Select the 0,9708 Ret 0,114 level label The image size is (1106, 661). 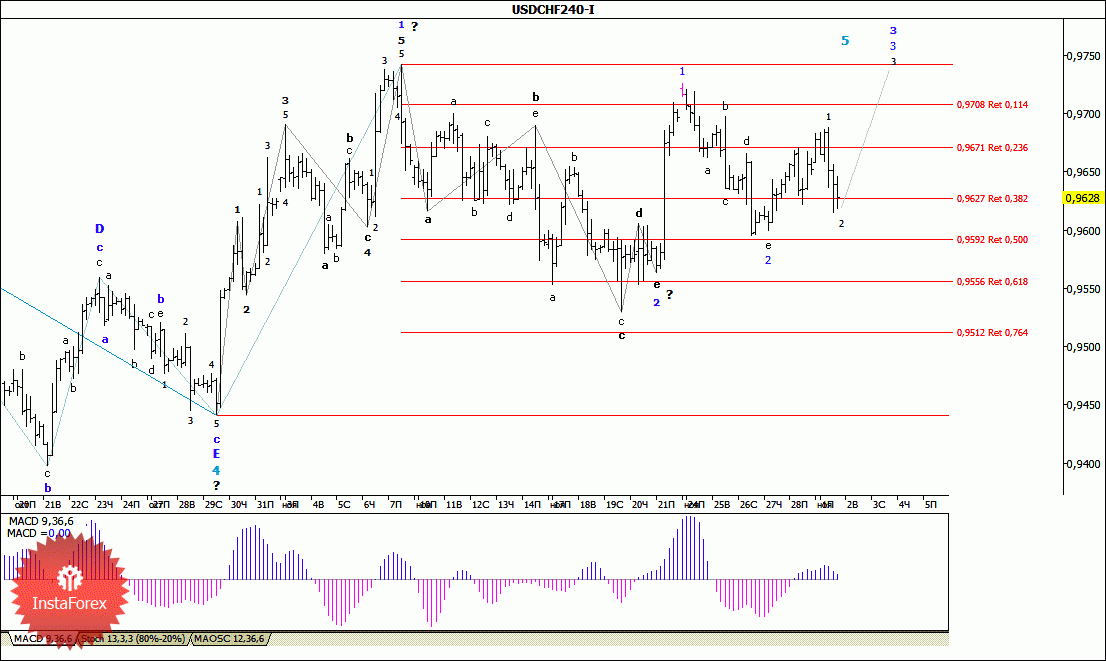992,104
